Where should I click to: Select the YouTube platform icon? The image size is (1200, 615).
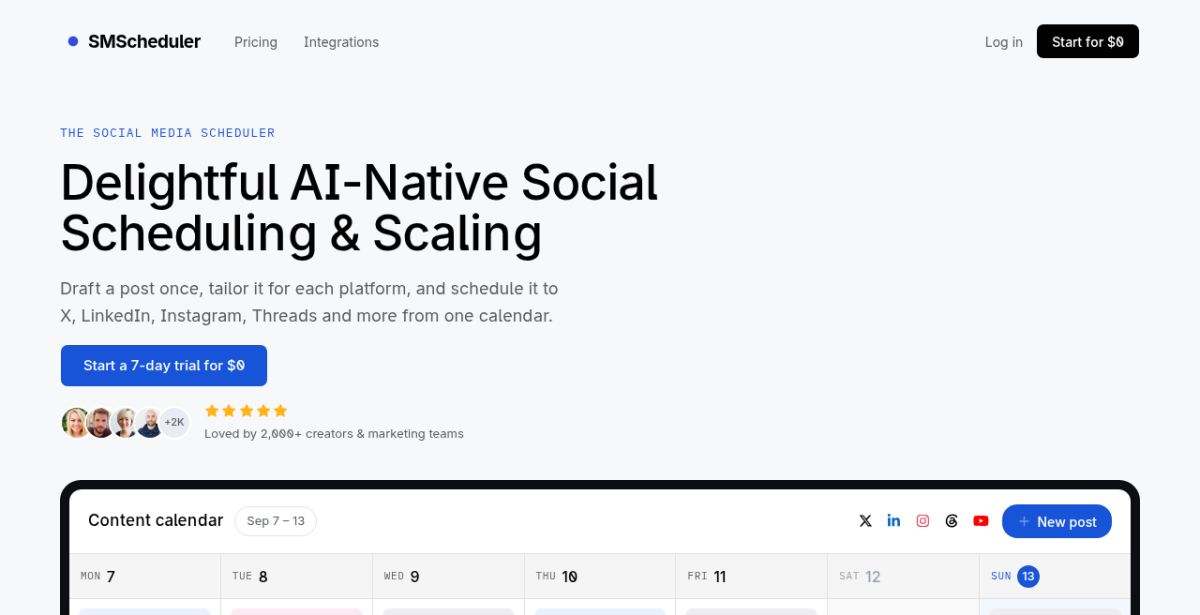tap(981, 521)
